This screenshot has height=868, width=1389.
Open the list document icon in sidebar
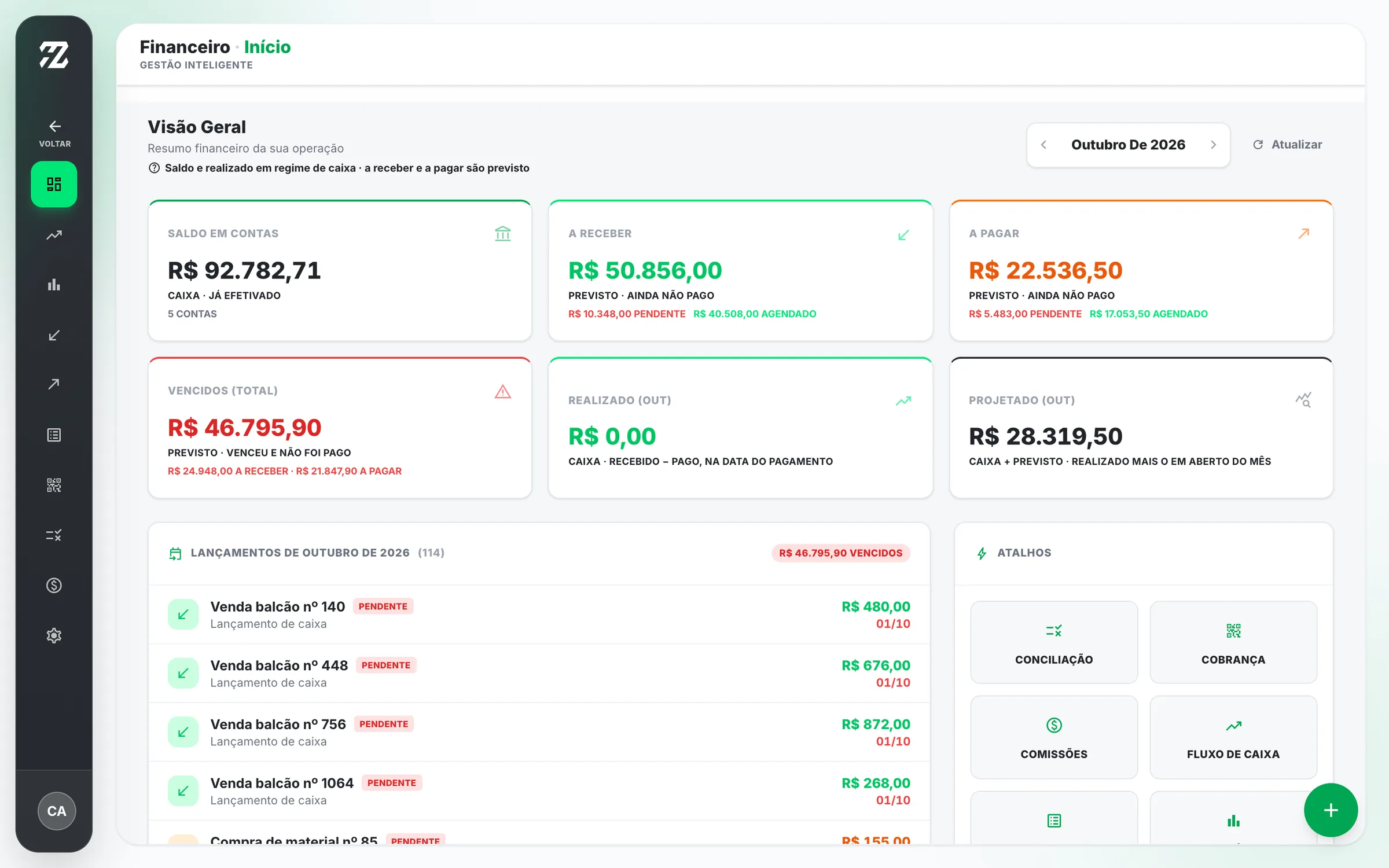pyautogui.click(x=54, y=435)
